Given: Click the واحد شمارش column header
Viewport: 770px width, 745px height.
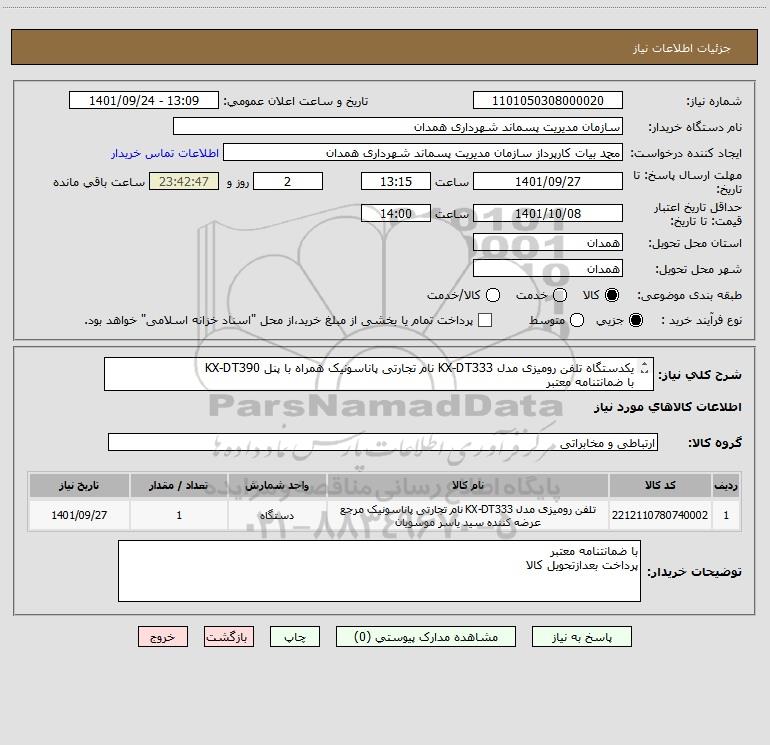Looking at the screenshot, I should 277,485.
